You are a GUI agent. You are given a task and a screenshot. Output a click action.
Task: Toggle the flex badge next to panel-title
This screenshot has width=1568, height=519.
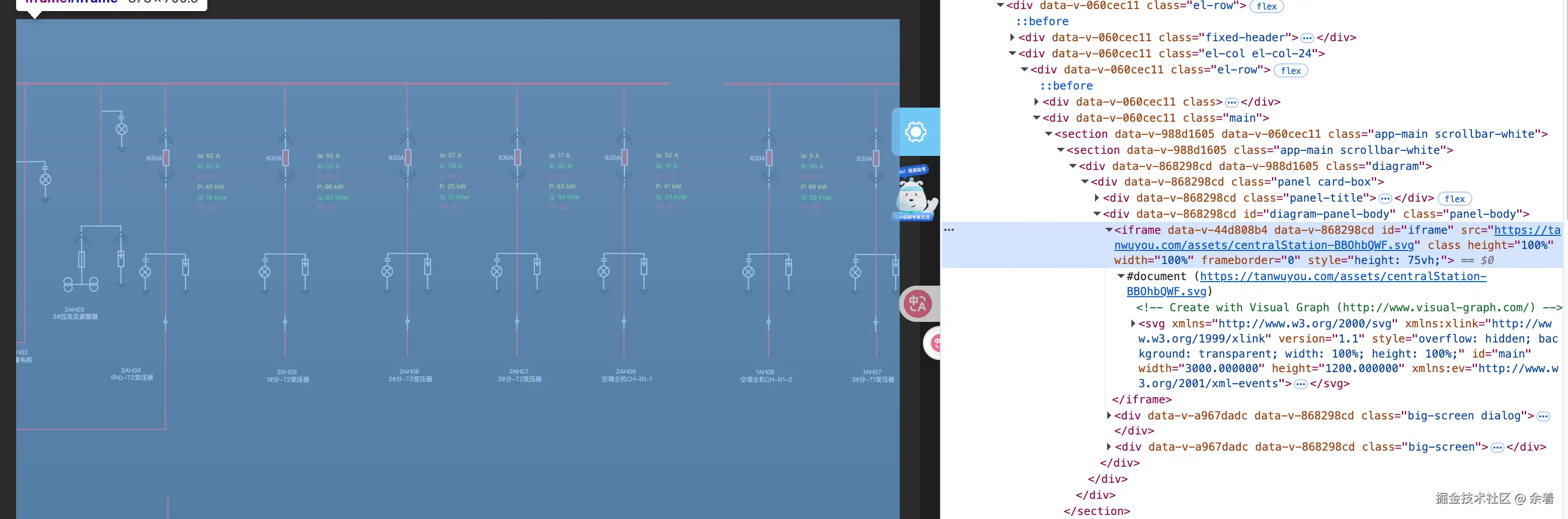[1454, 199]
